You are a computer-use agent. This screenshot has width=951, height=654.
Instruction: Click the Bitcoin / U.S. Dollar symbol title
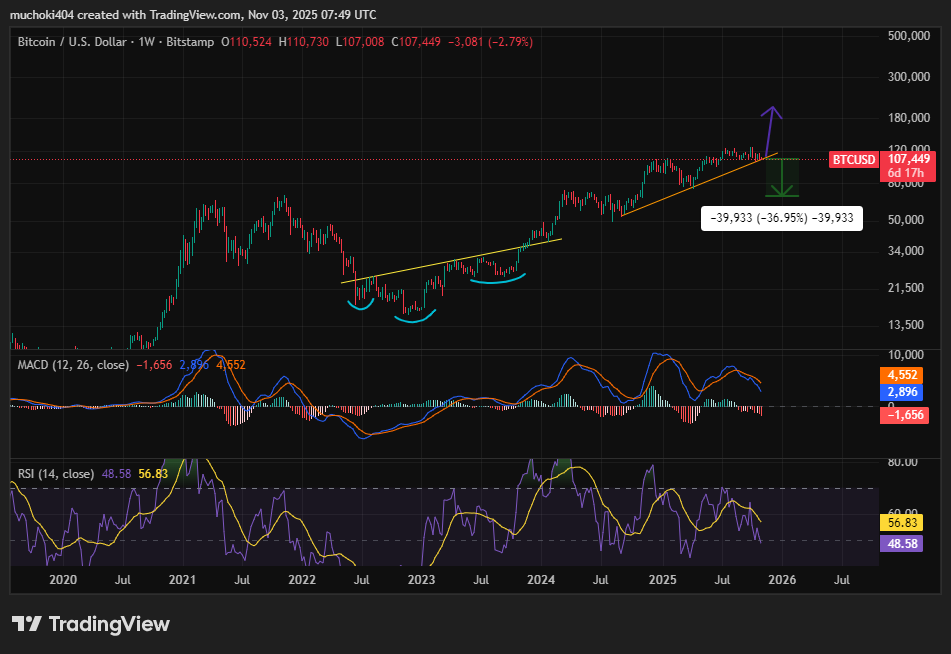tap(72, 42)
